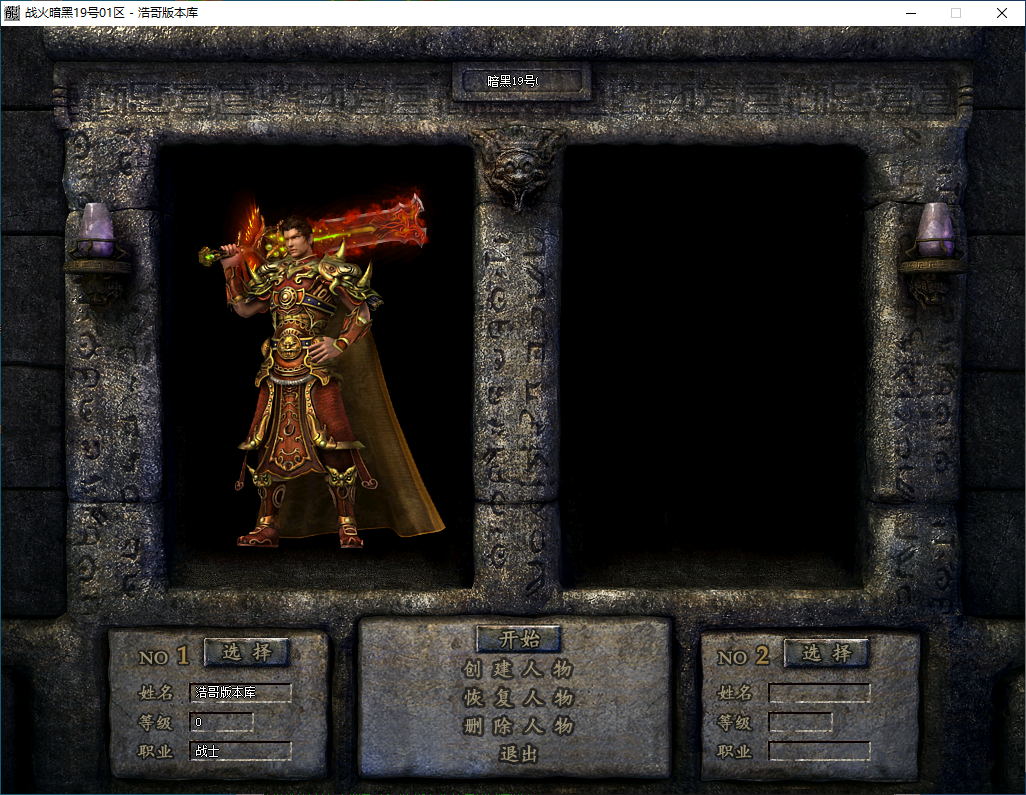The height and width of the screenshot is (795, 1026).
Task: Click 删除人物 to delete the character
Action: 518,726
